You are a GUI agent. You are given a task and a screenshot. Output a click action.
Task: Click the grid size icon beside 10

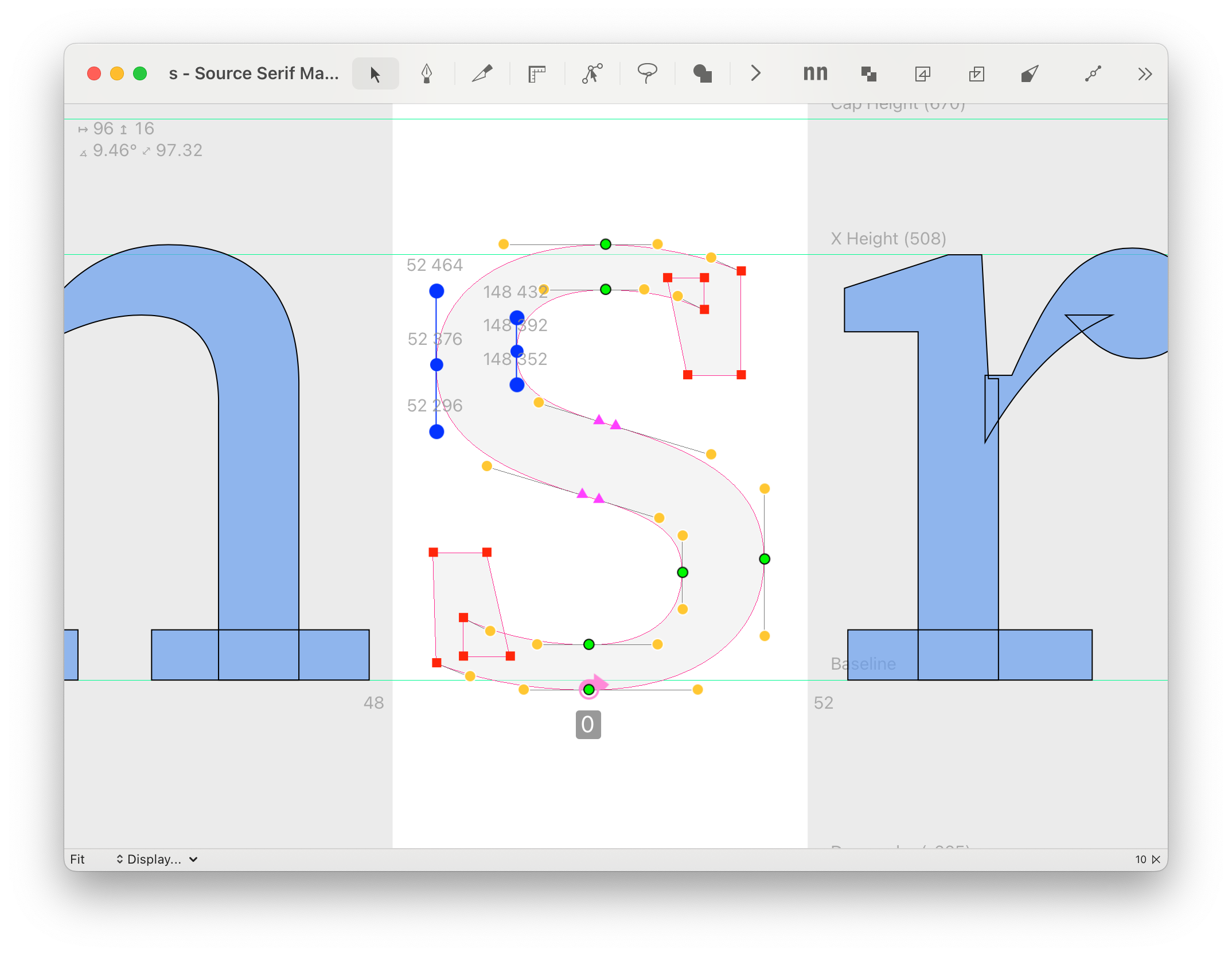click(x=1156, y=859)
